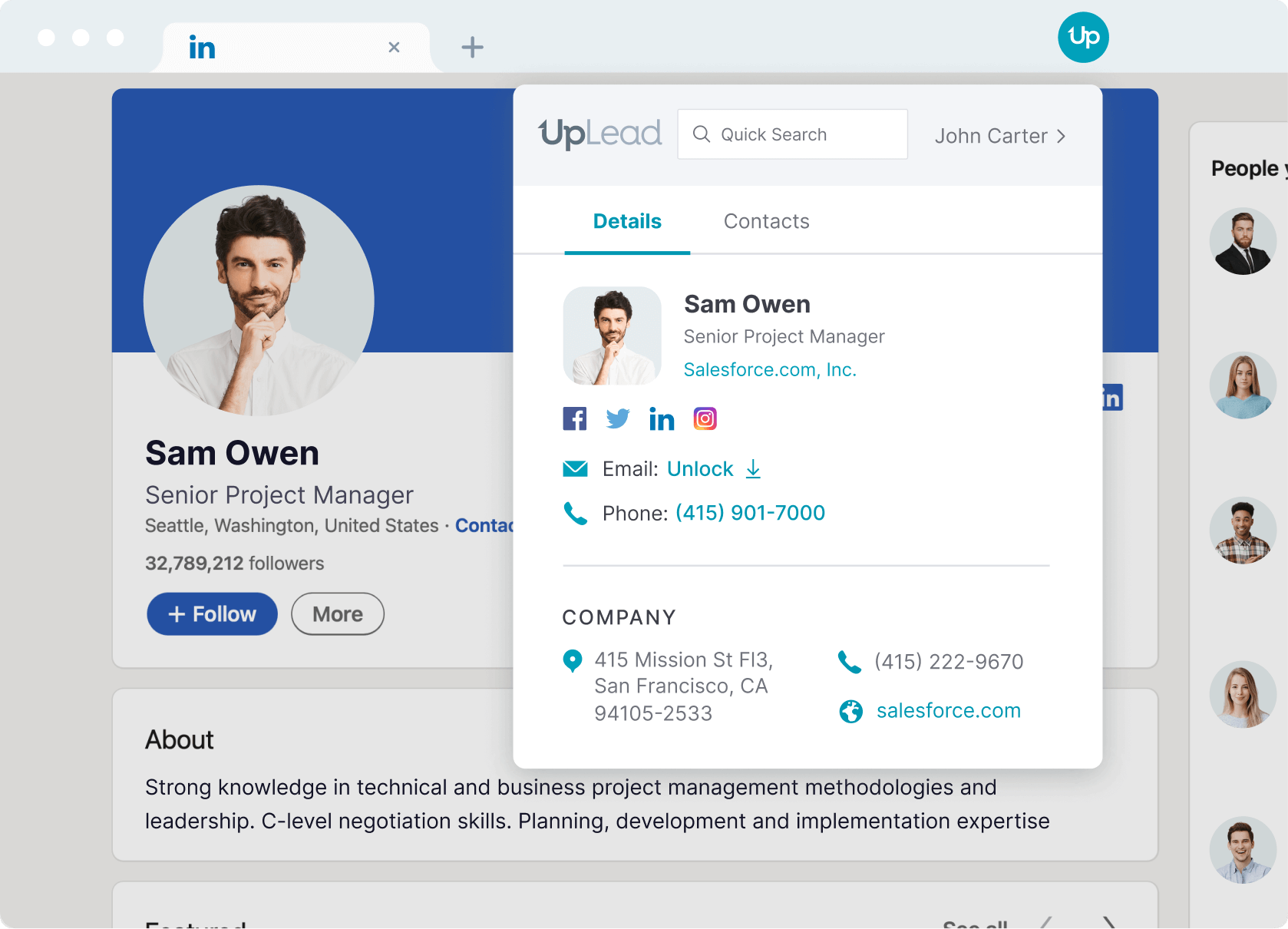Follow Sam Owen
This screenshot has height=929, width=1288.
(x=212, y=614)
